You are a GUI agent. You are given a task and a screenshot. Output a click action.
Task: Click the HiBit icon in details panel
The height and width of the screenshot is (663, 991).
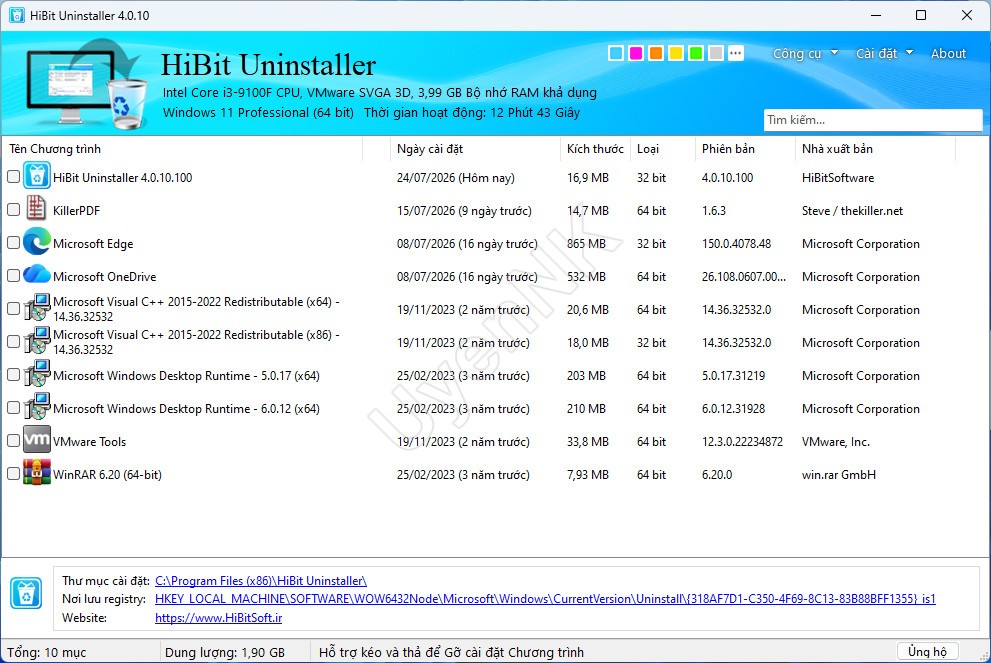(x=26, y=593)
